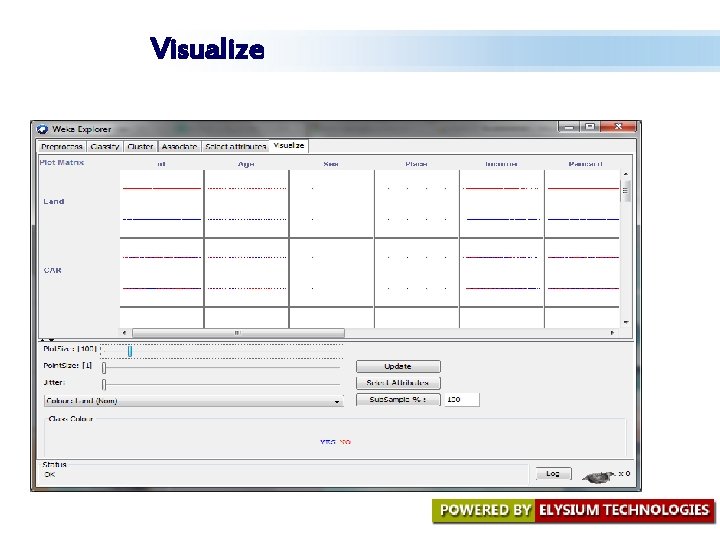Minimize the Weka Explorer window

tap(569, 127)
